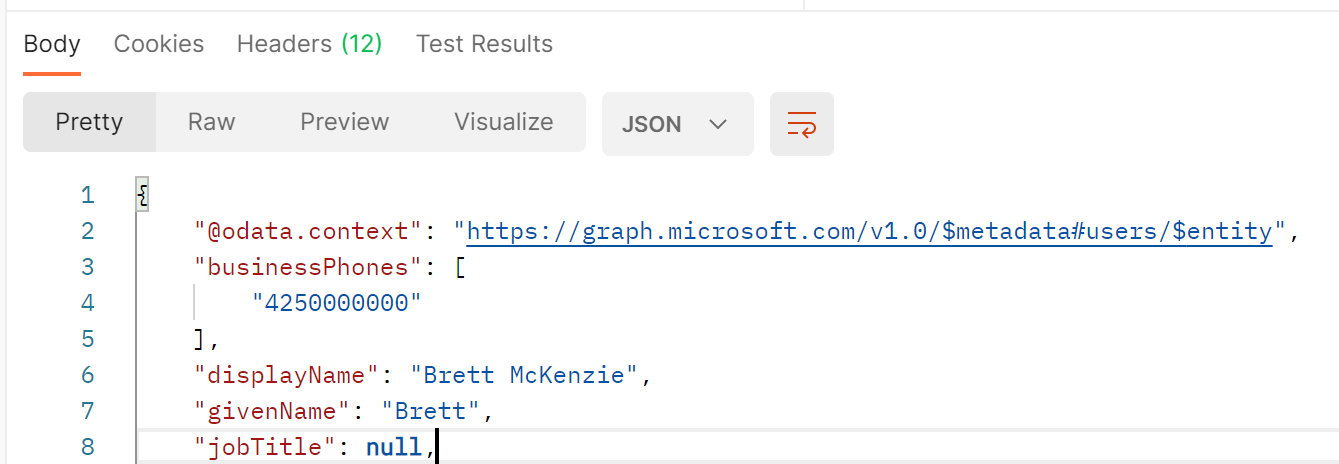
Task: Switch to Raw view mode
Action: (x=211, y=122)
